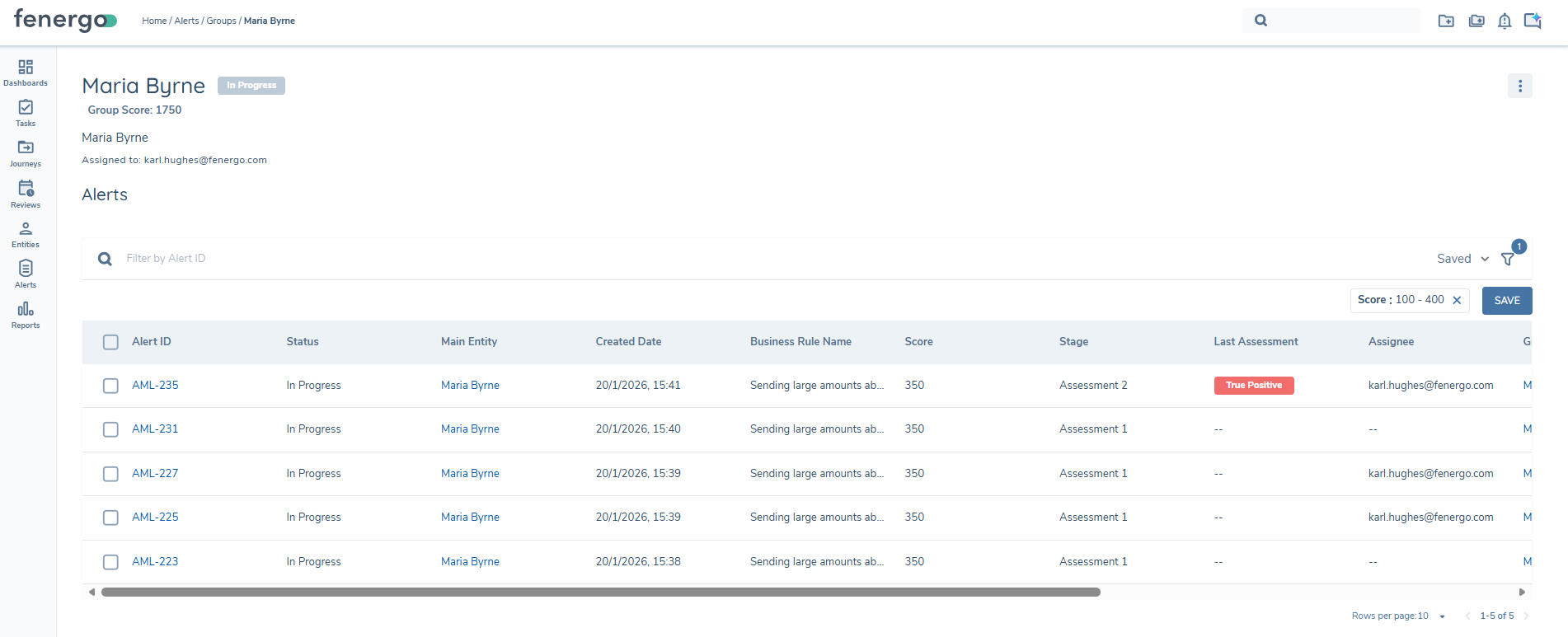Click the notifications bell icon
1568x637 pixels.
1505,21
